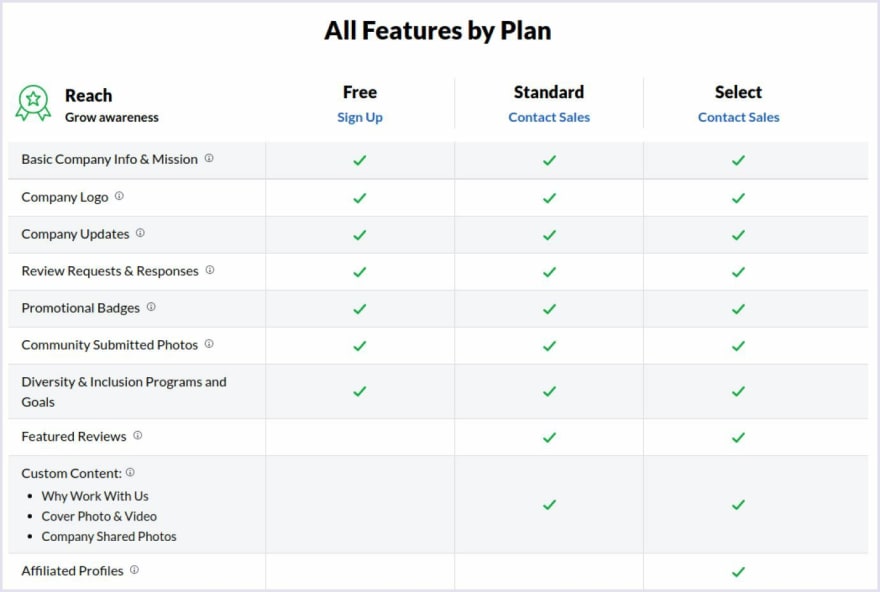
Task: Click the Why Work With Us item
Action: (95, 496)
